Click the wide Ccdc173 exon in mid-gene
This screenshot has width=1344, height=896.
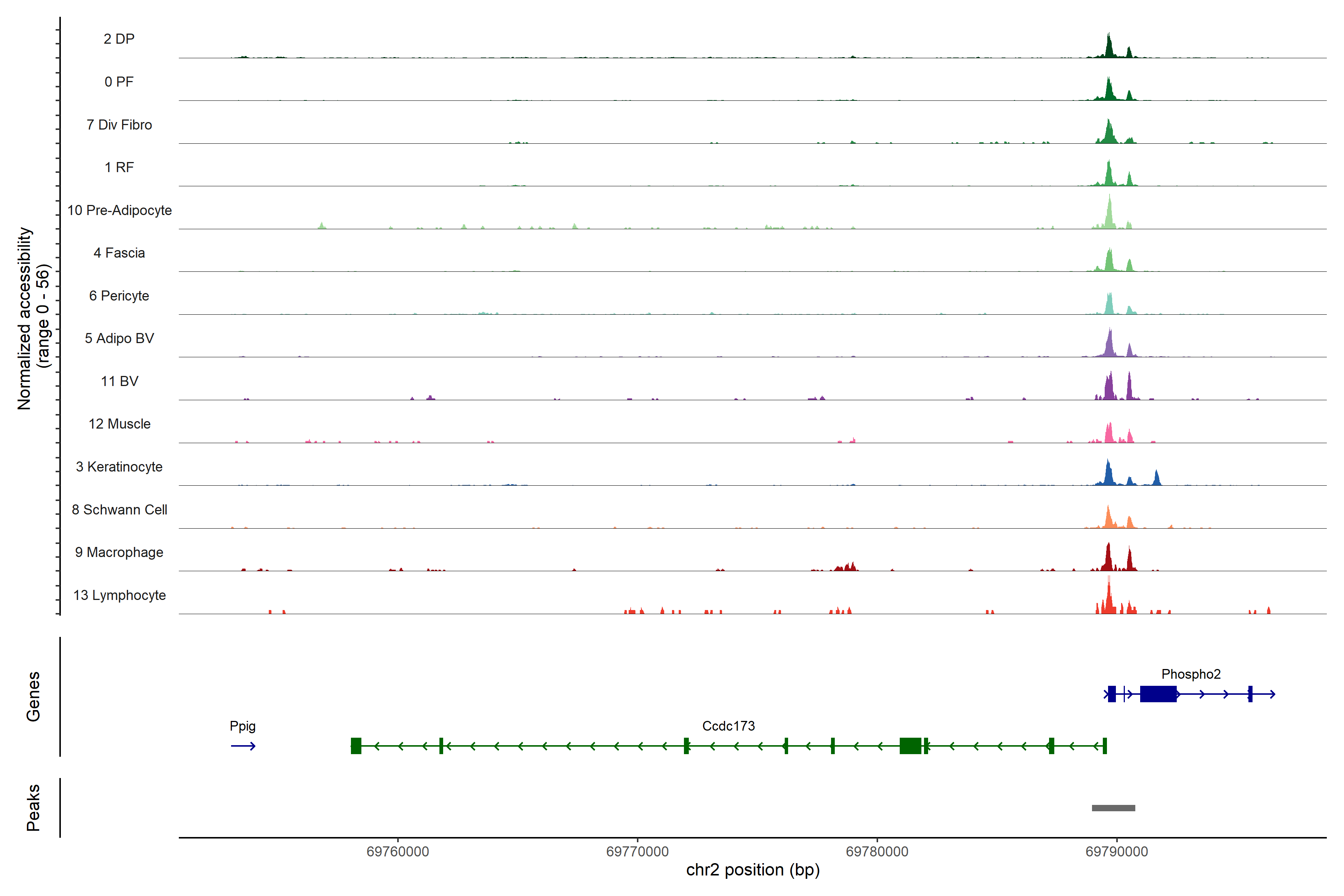pyautogui.click(x=910, y=746)
